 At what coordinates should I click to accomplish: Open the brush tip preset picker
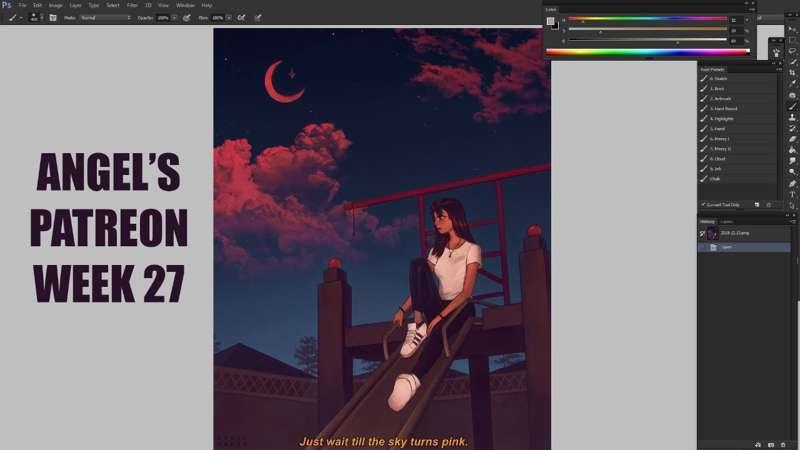[34, 18]
